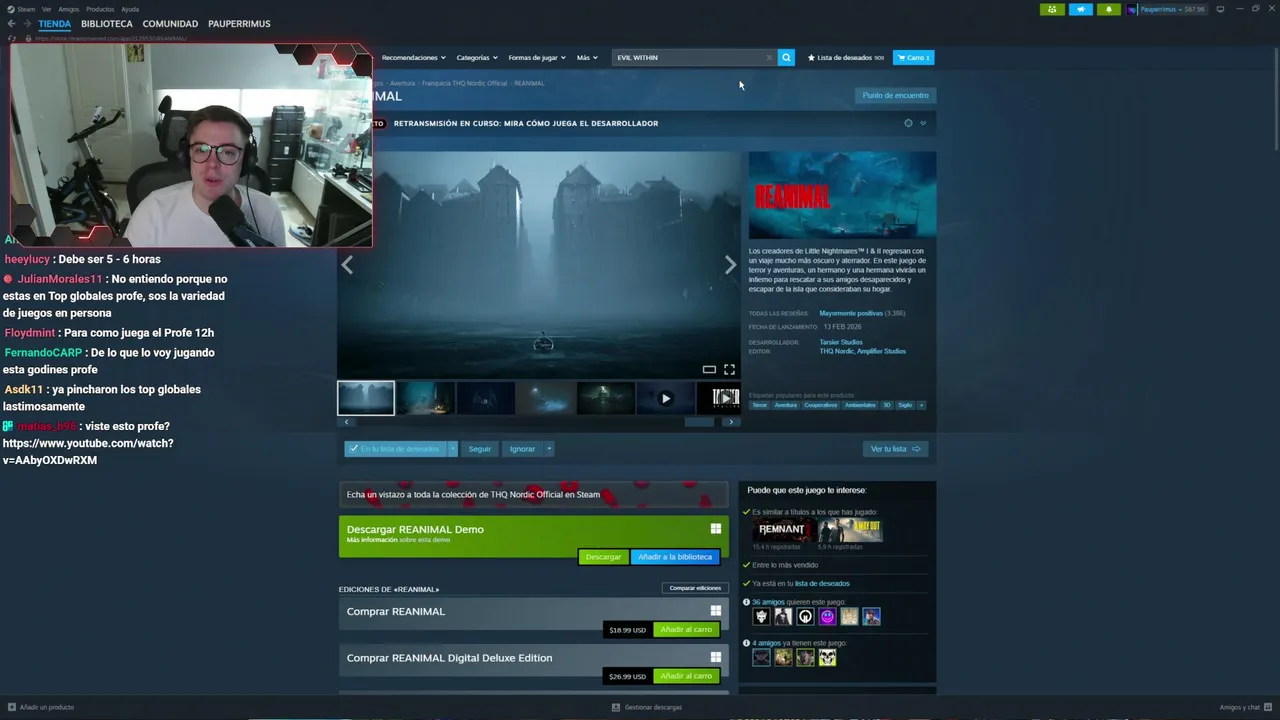The image size is (1280, 720).
Task: Open the Steam menu
Action: coord(27,9)
